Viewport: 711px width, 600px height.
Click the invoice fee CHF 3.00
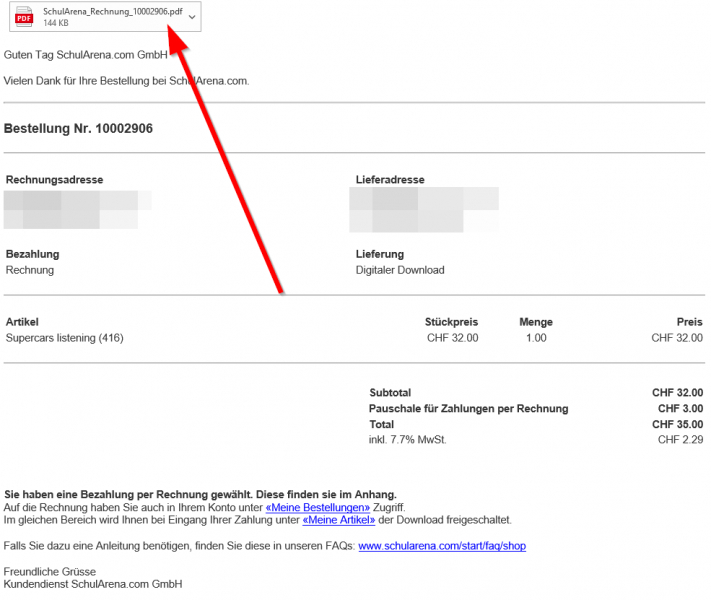(681, 409)
